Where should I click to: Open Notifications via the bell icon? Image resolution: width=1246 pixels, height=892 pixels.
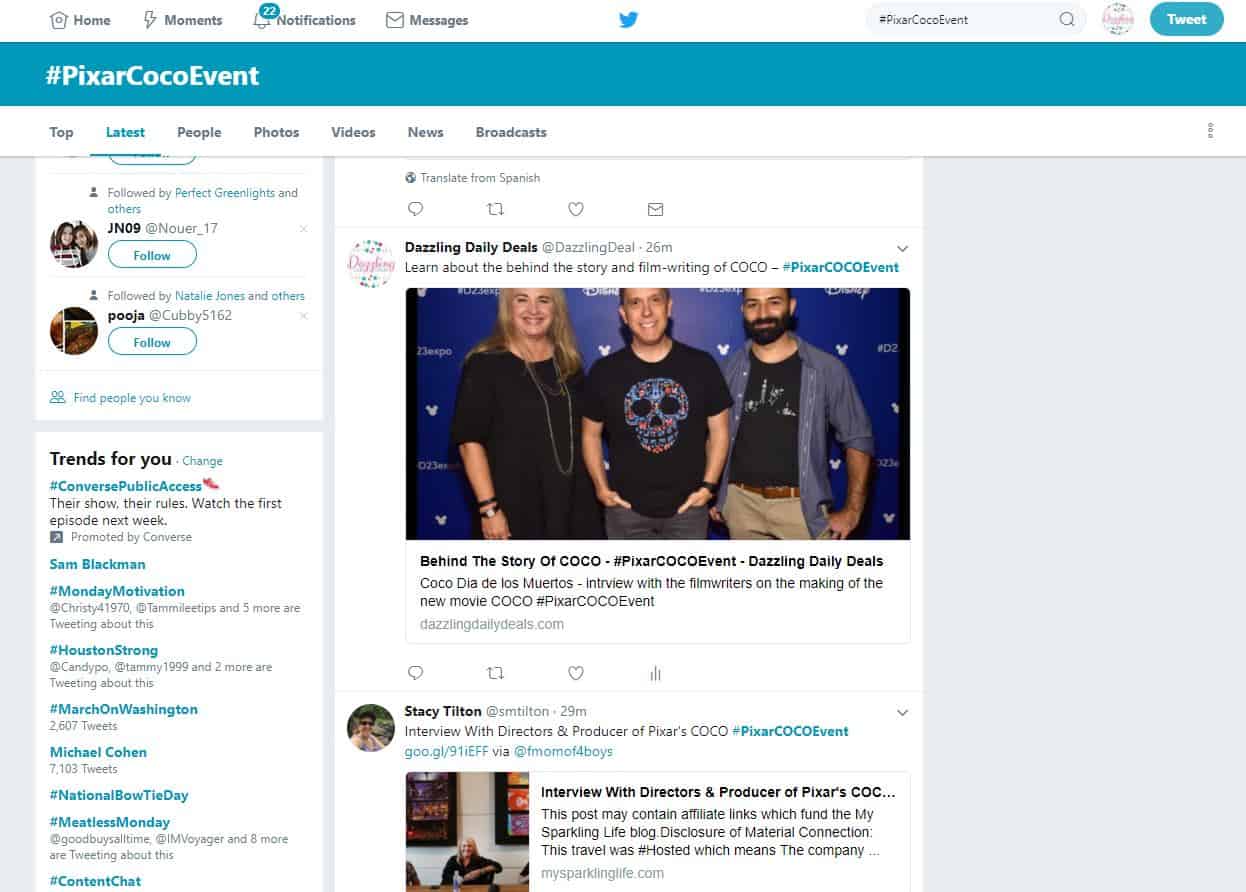point(262,20)
